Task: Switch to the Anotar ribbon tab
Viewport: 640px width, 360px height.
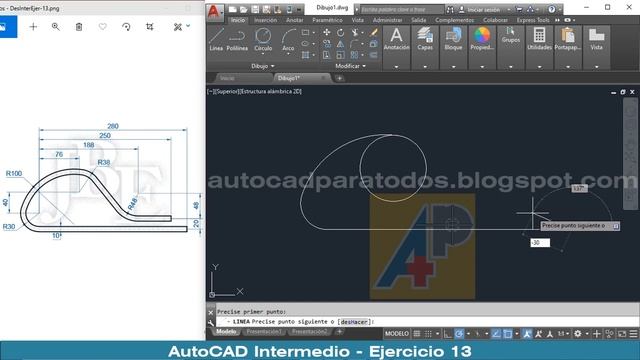Action: (294, 20)
